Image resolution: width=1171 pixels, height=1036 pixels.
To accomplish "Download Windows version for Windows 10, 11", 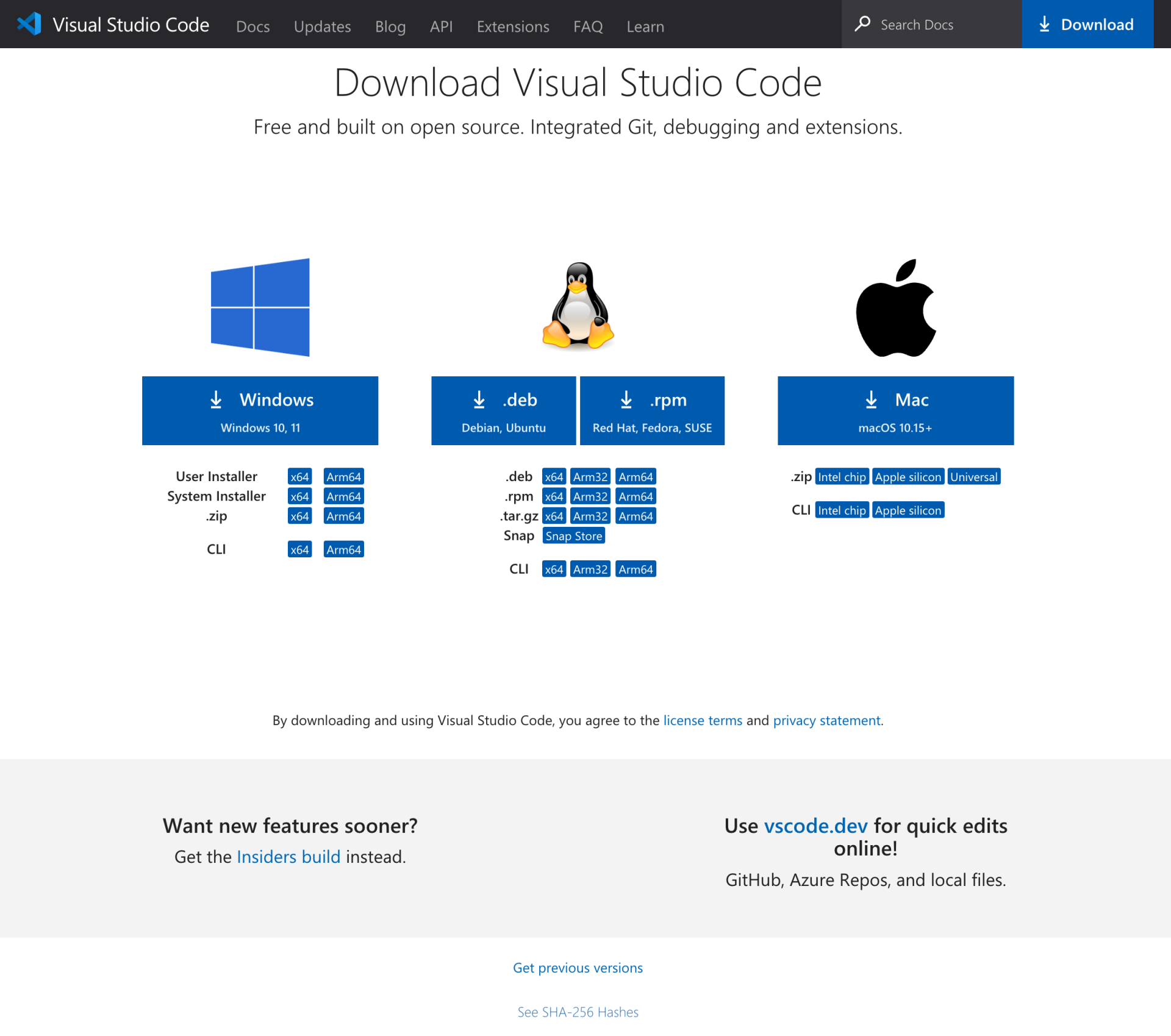I will 260,410.
